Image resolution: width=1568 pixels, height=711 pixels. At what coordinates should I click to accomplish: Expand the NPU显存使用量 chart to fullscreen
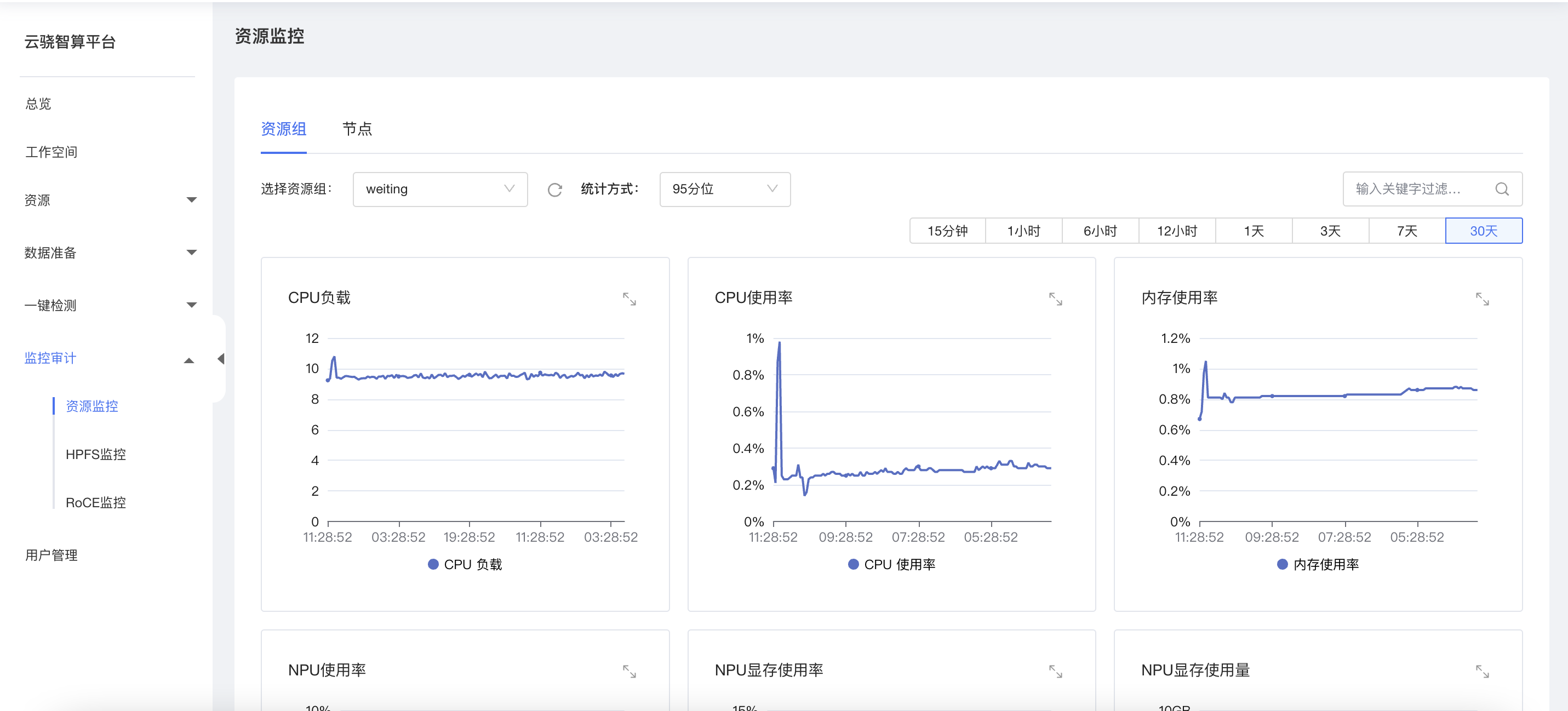coord(1482,672)
